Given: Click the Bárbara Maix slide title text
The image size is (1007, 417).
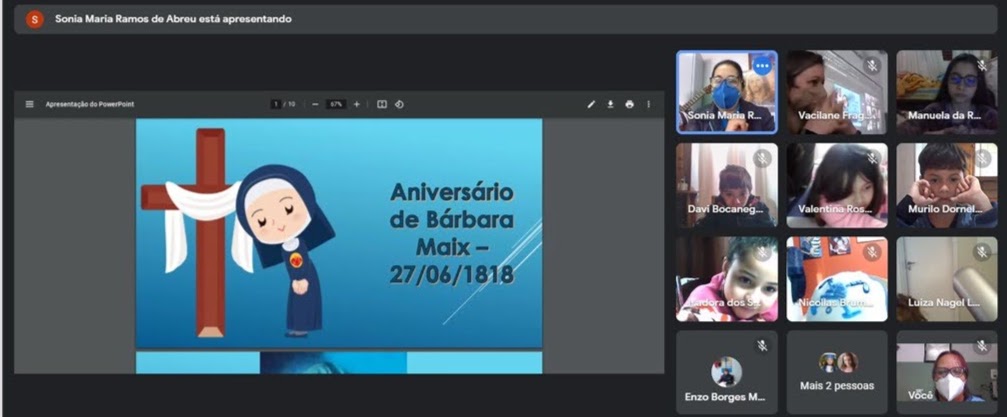Looking at the screenshot, I should tap(451, 232).
